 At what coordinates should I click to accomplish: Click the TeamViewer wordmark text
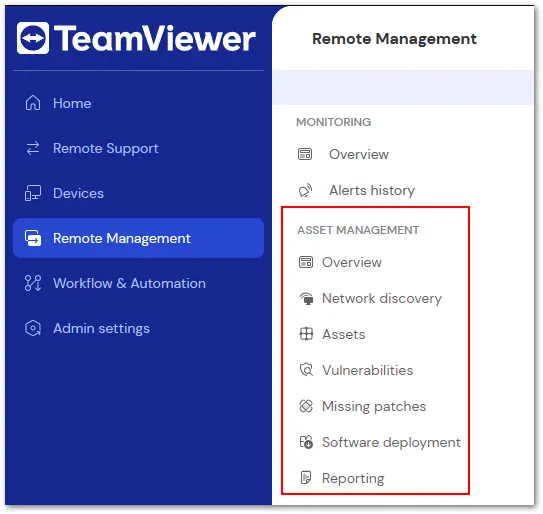coord(155,38)
